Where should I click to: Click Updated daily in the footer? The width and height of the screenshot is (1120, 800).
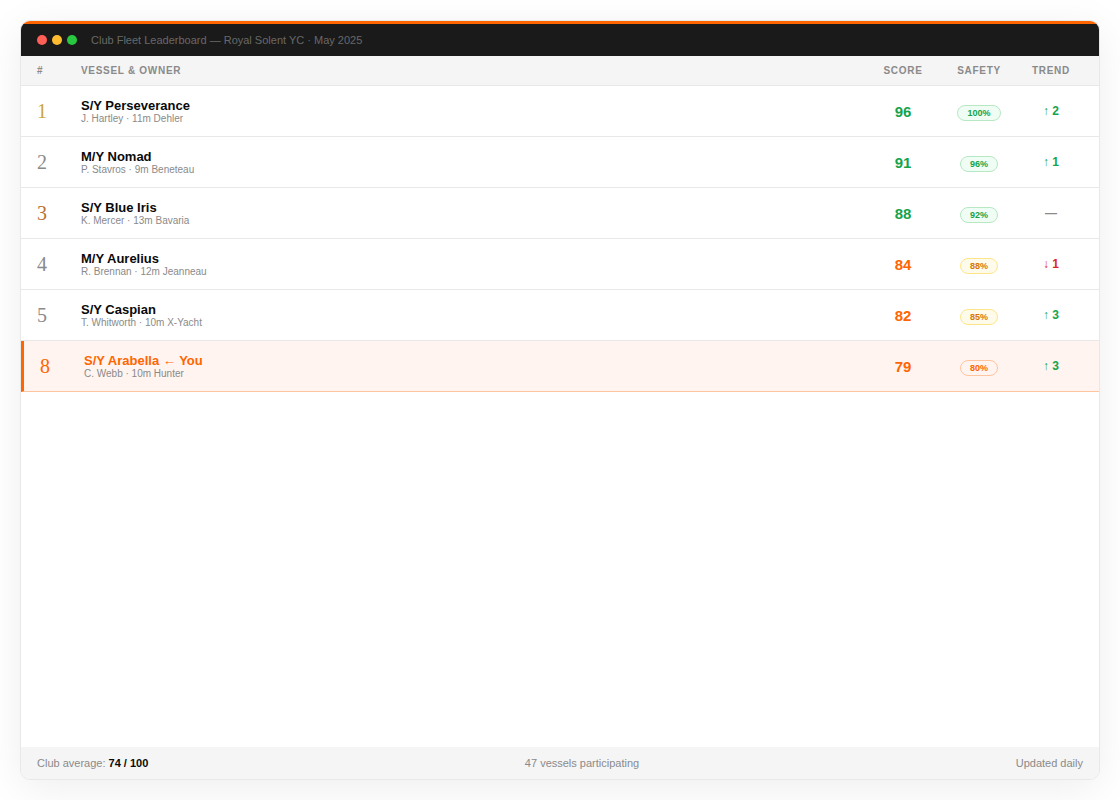point(1049,763)
